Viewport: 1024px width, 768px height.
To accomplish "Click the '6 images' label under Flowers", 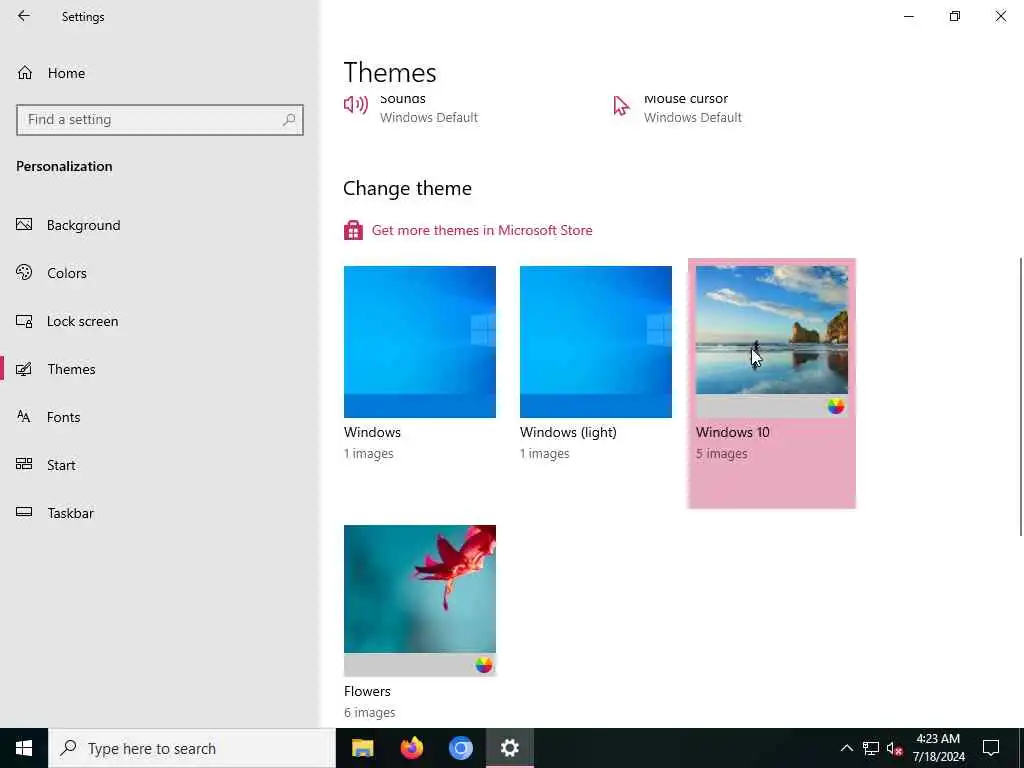I will (370, 712).
